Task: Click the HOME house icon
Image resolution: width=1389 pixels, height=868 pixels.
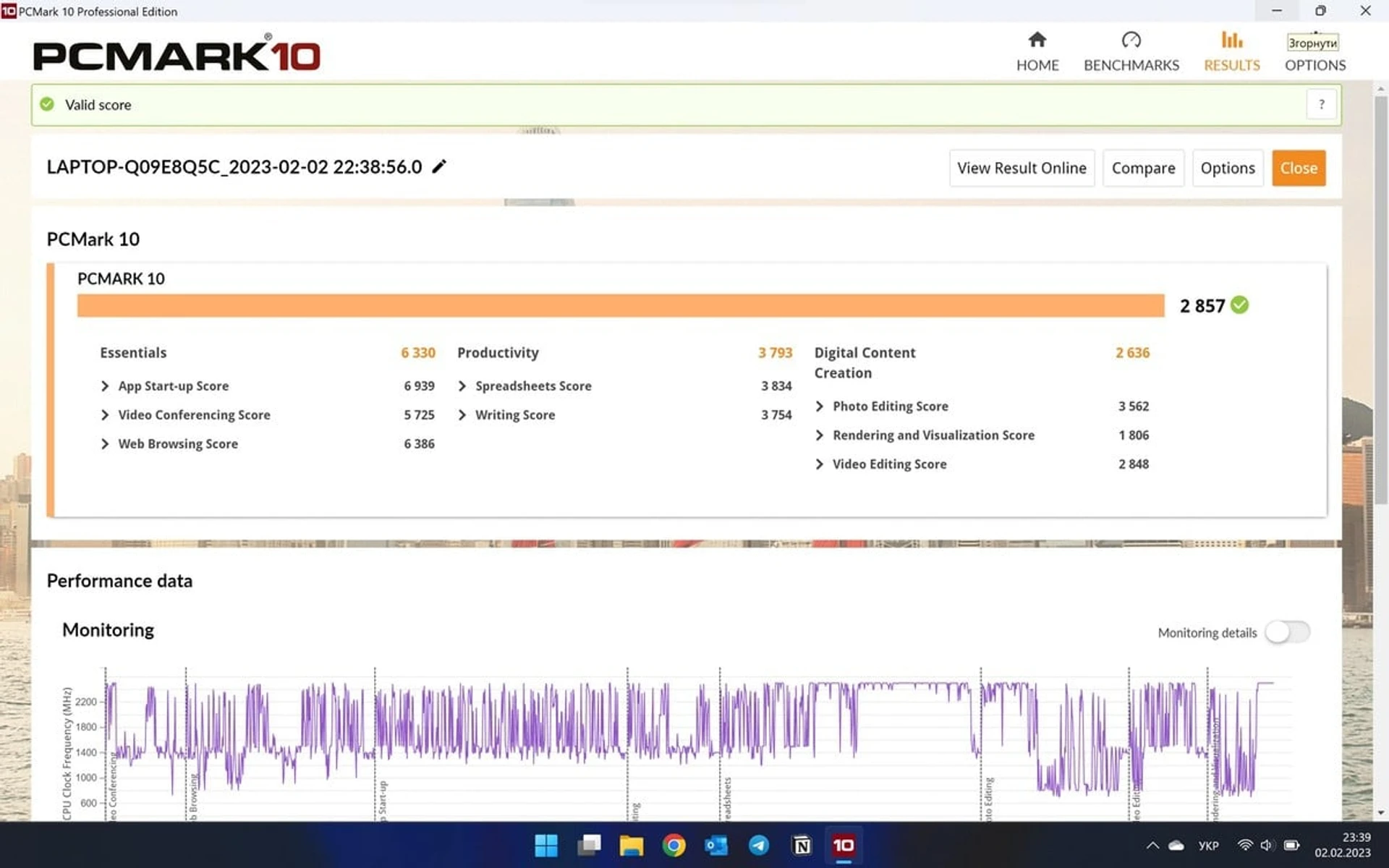Action: [1037, 39]
